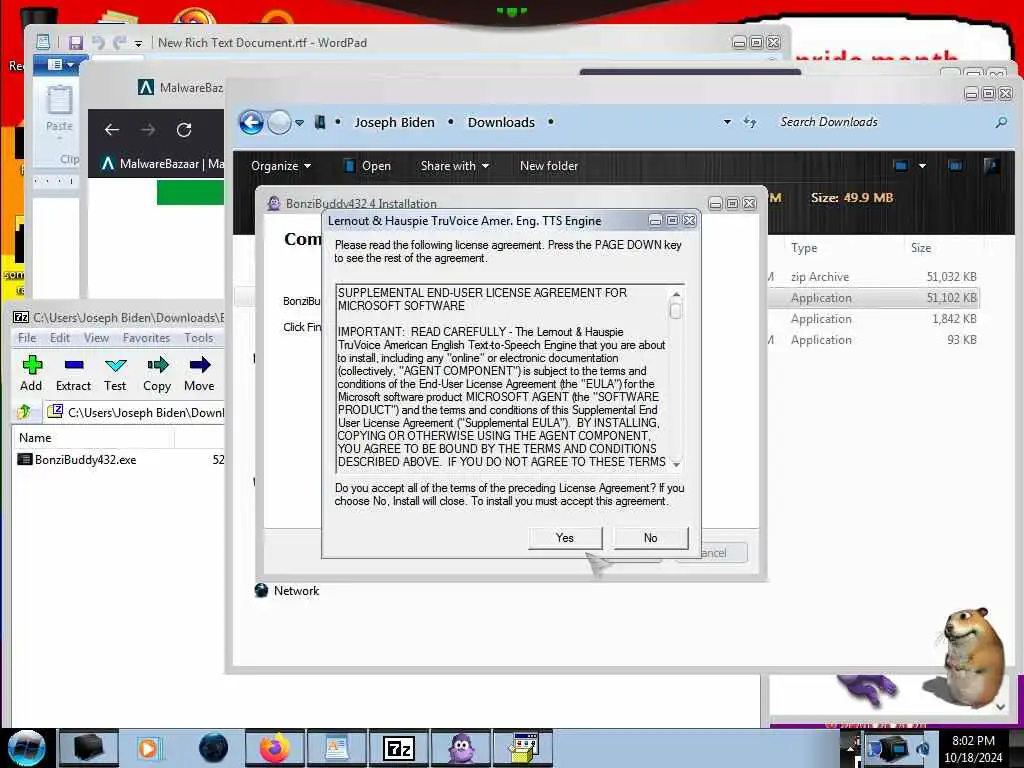Image resolution: width=1024 pixels, height=768 pixels.
Task: Click the 7-Zip Test icon
Action: click(115, 374)
